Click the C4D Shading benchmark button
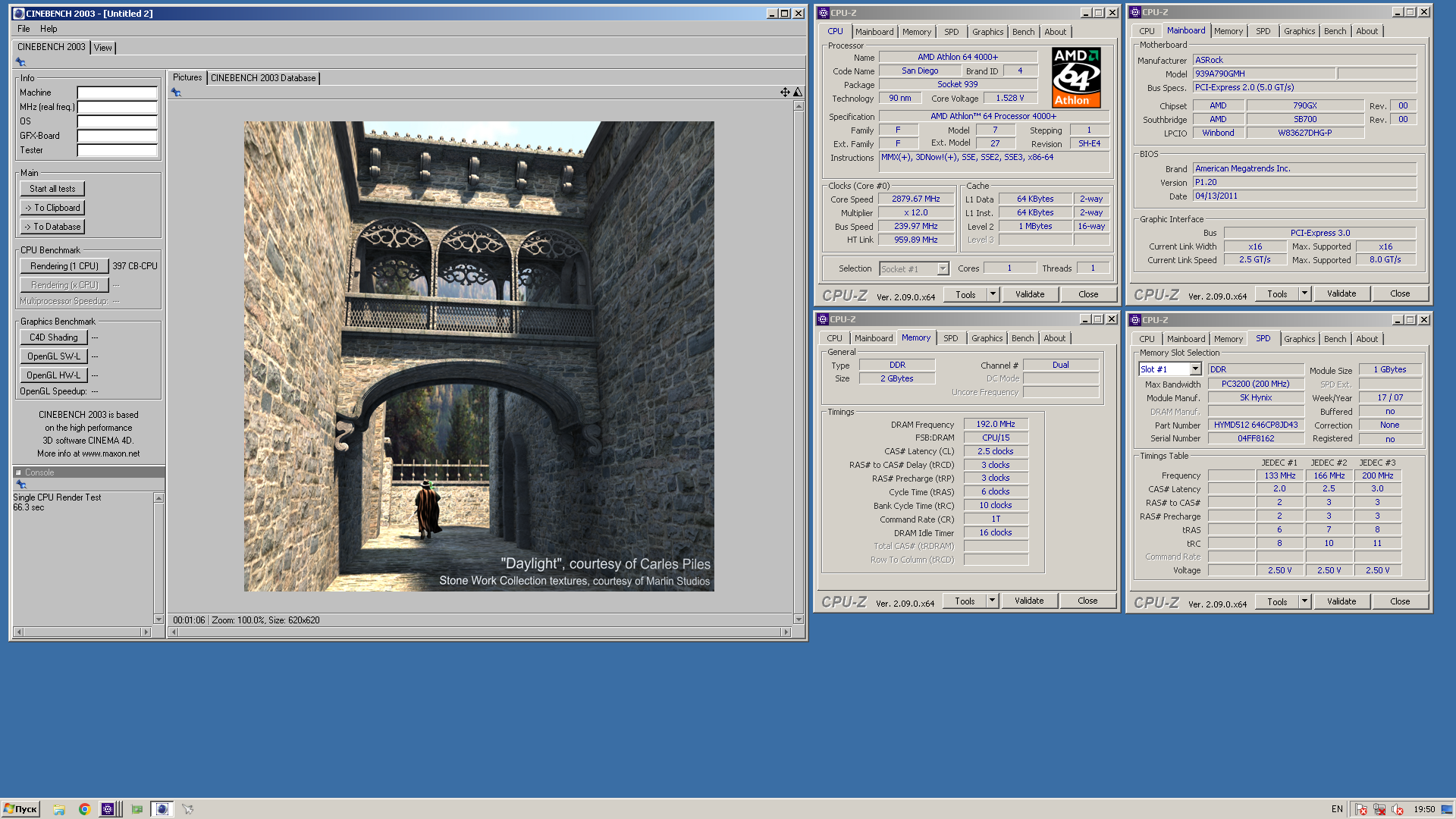The height and width of the screenshot is (819, 1456). click(x=54, y=337)
